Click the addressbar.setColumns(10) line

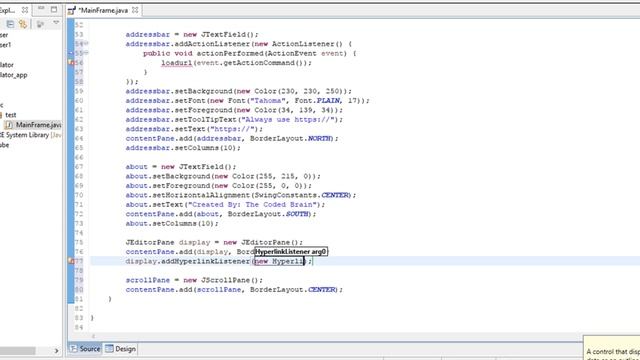(x=183, y=148)
